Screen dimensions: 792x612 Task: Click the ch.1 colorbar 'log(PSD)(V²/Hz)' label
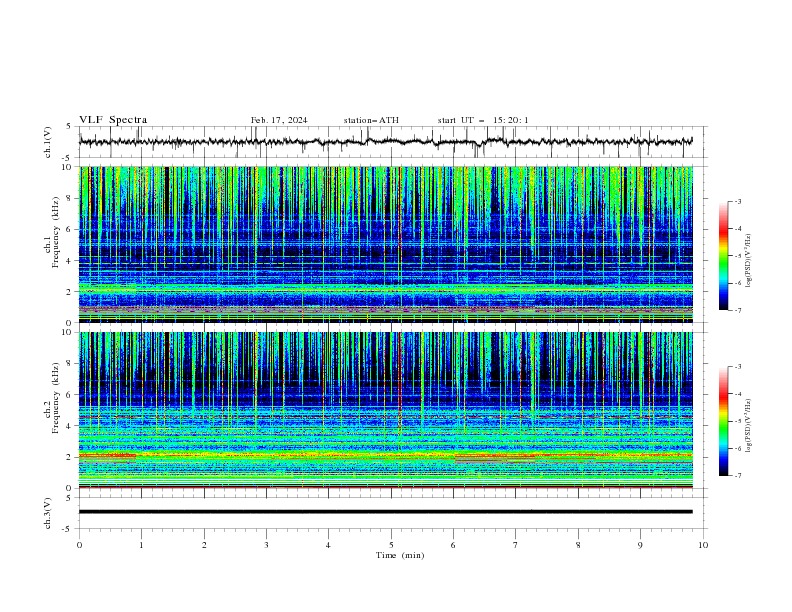tap(748, 261)
